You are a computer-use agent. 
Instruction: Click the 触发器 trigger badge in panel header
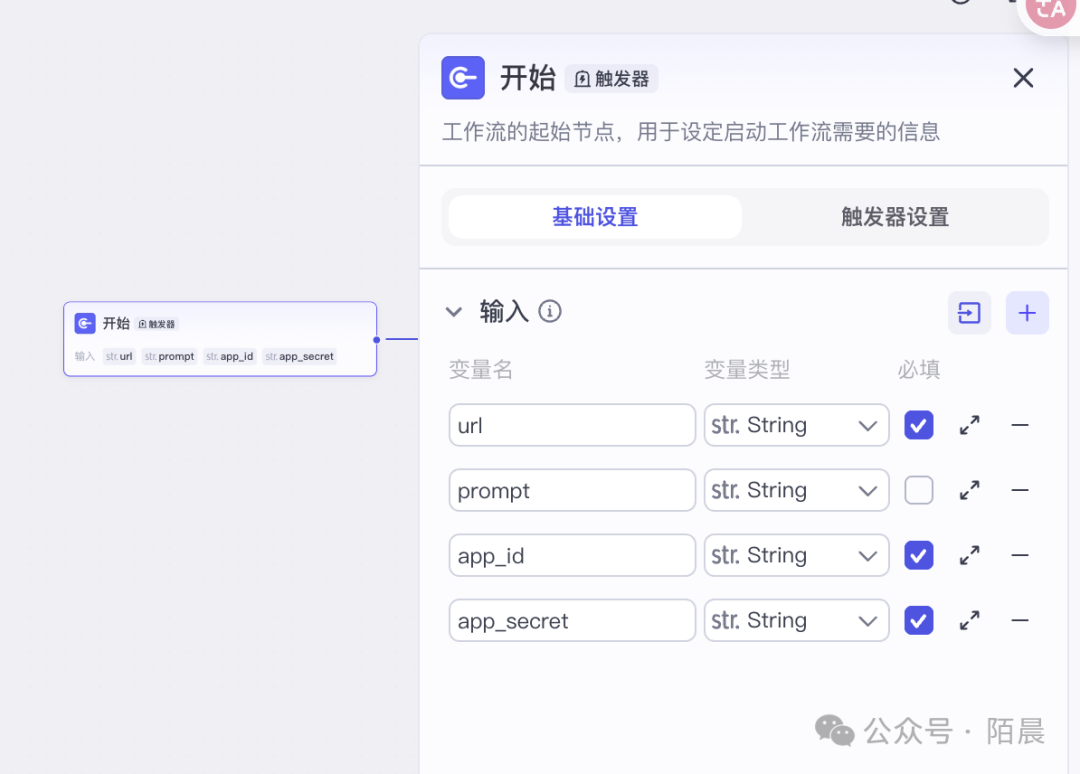point(612,79)
